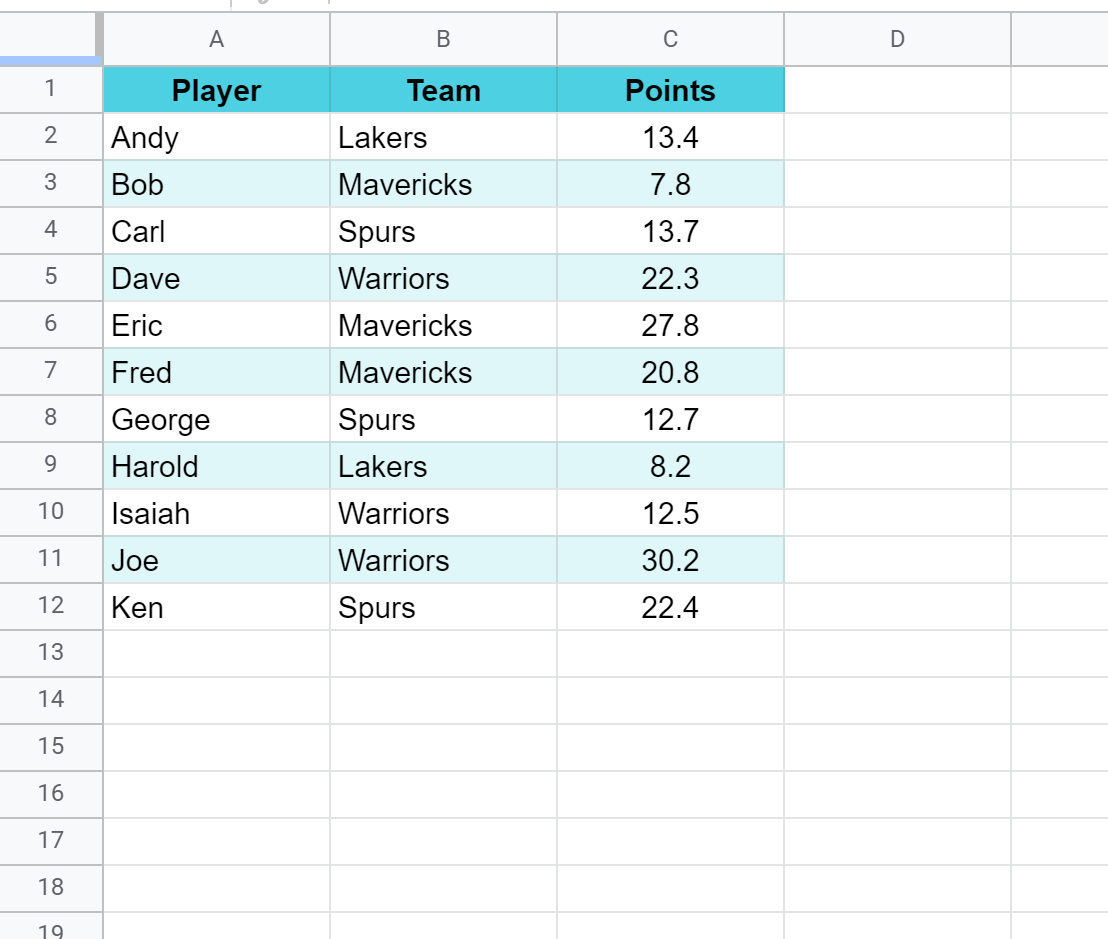Select the cell containing Ken

pos(216,607)
